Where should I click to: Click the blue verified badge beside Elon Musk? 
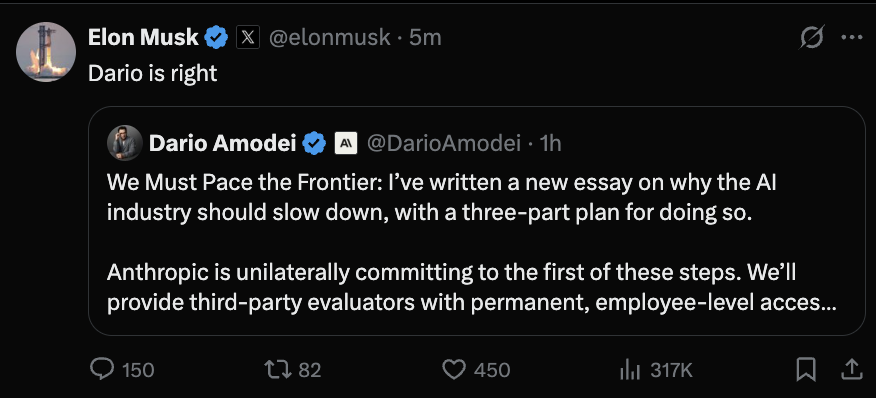(216, 38)
